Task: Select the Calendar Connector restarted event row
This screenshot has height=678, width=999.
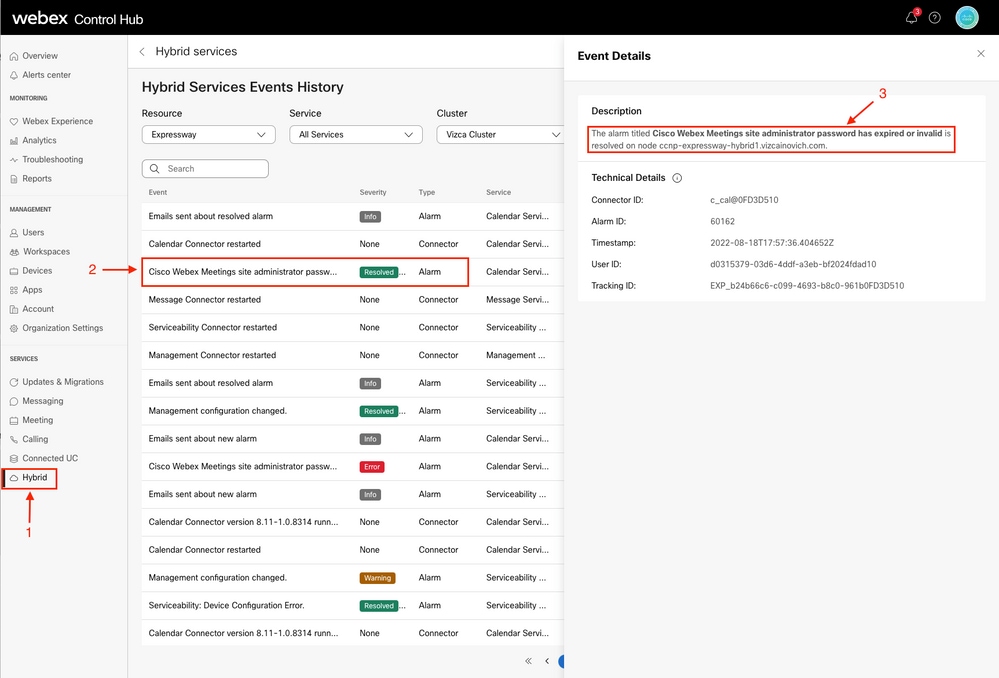Action: pyautogui.click(x=205, y=244)
